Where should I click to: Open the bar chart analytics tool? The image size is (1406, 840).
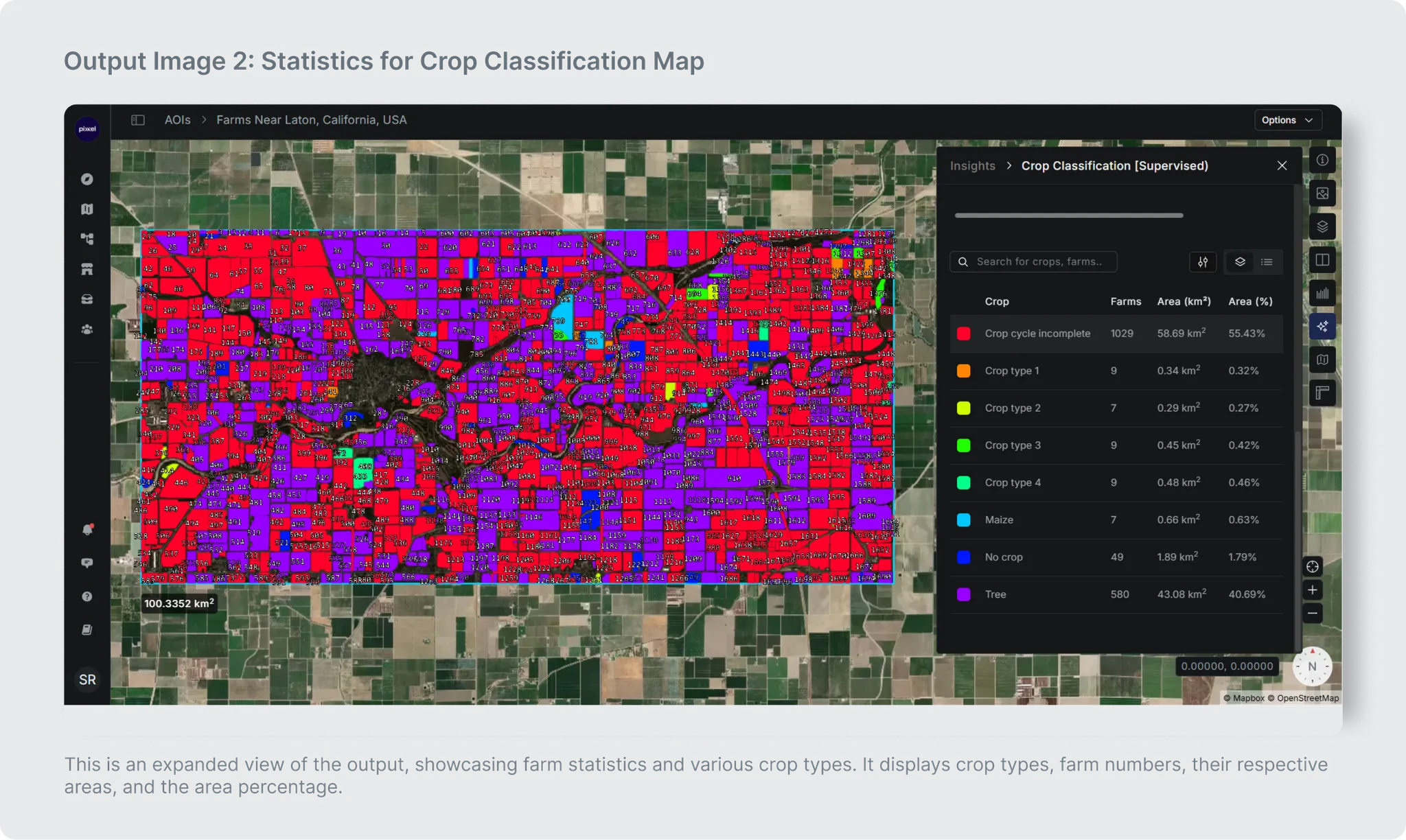[x=1322, y=294]
